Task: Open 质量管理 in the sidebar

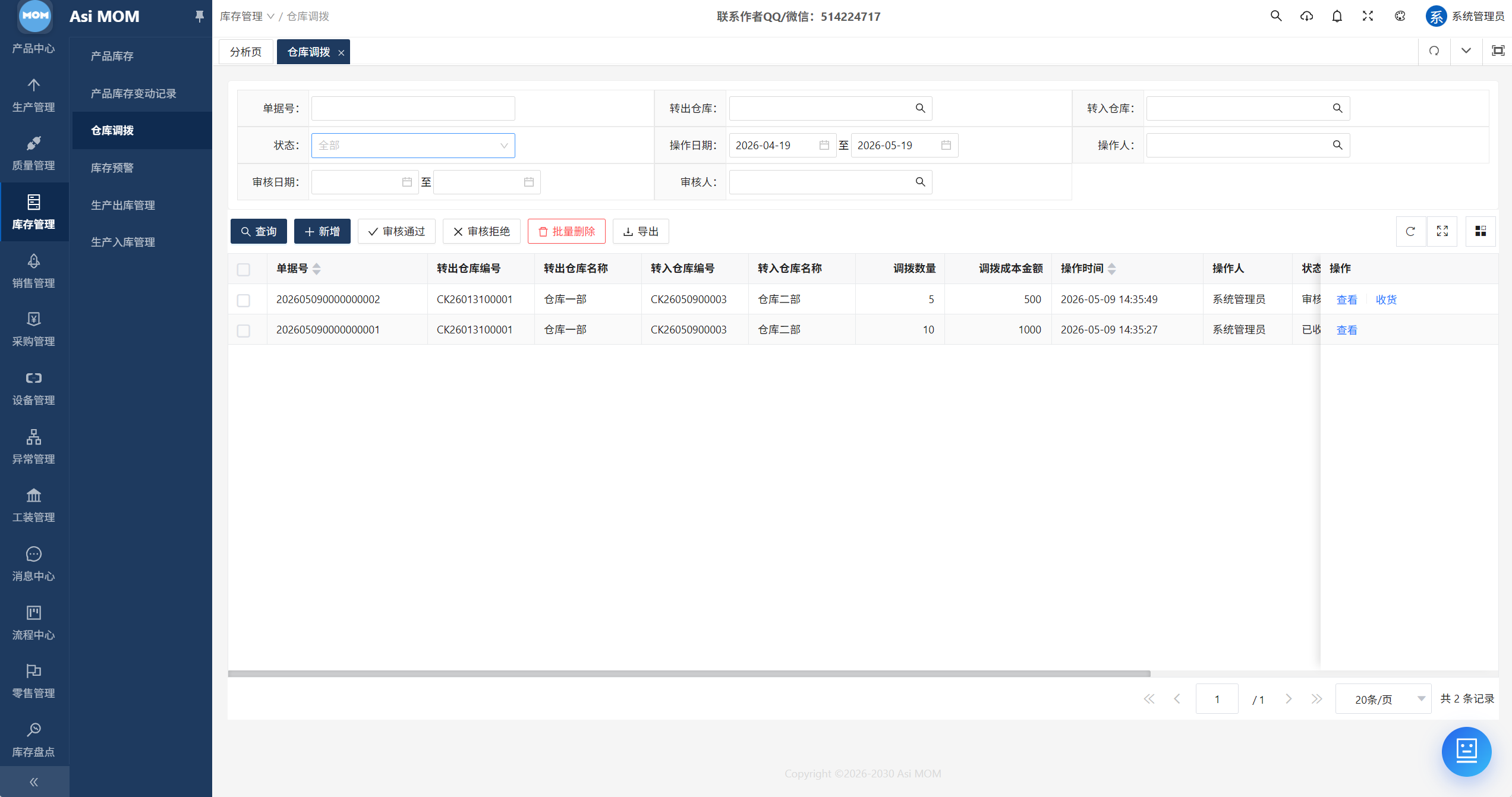Action: tap(34, 153)
